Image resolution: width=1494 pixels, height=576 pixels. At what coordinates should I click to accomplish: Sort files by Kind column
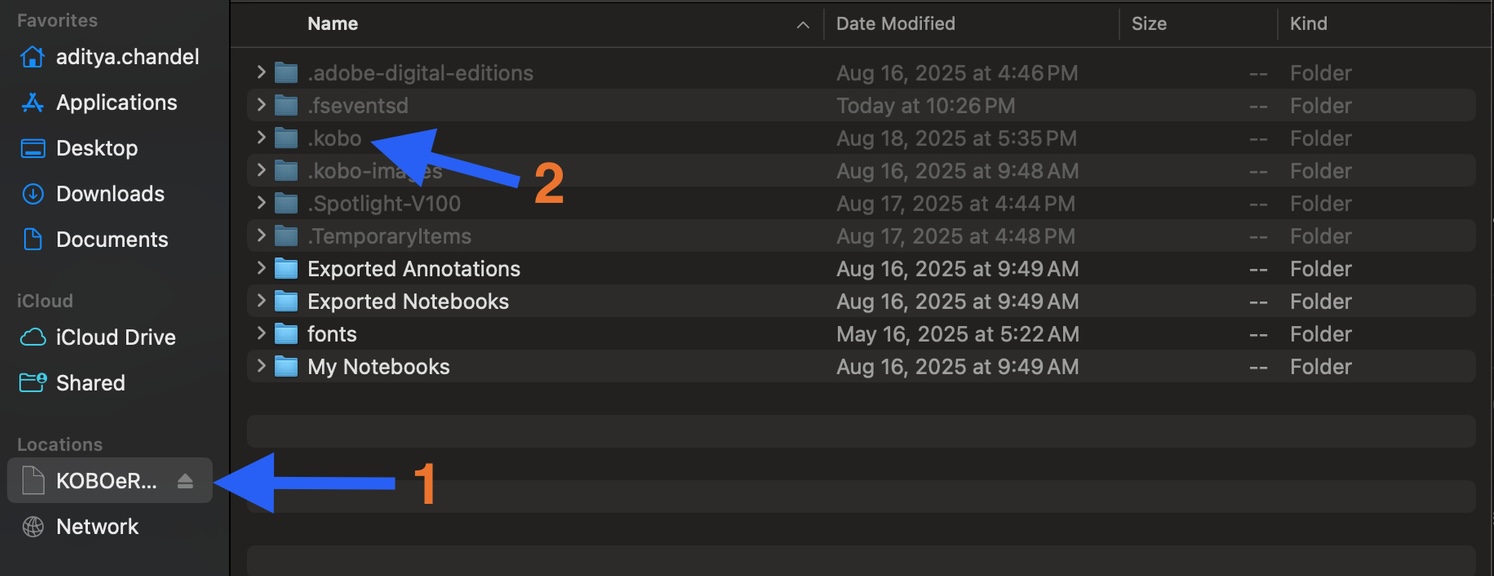point(1308,24)
